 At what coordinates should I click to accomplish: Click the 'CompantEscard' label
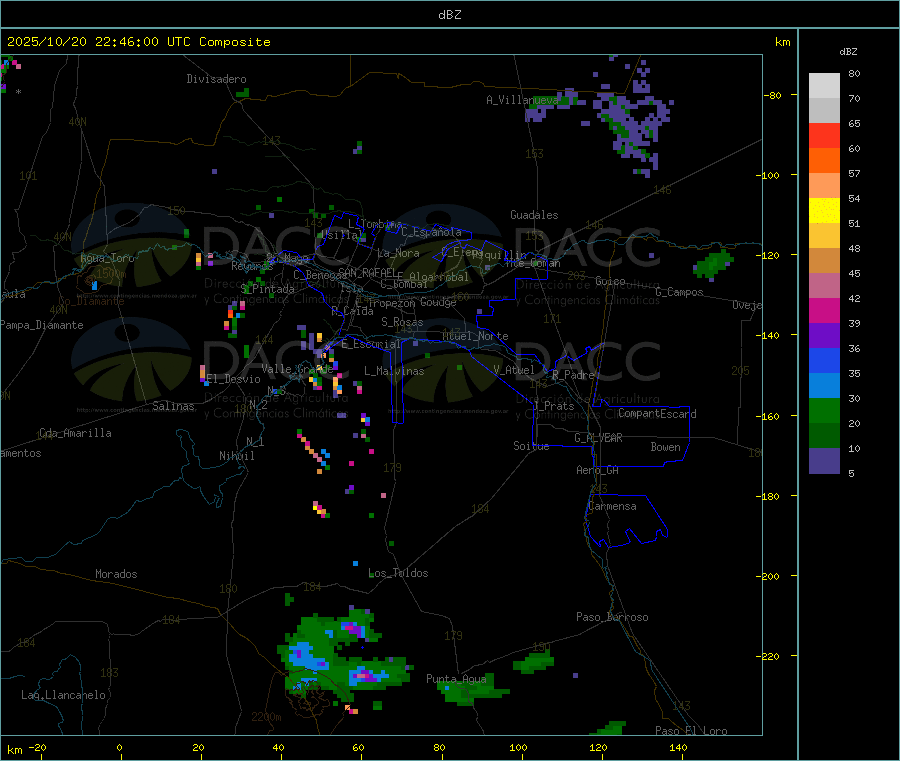click(x=657, y=413)
